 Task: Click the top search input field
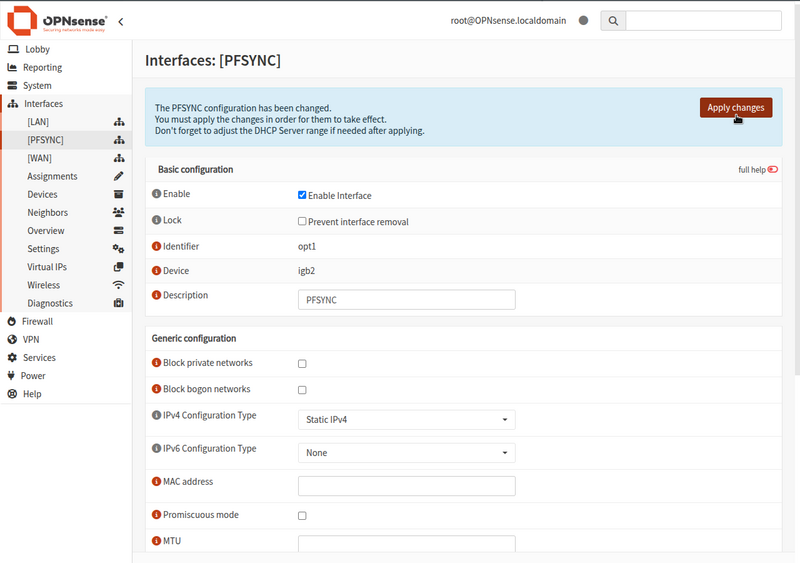[x=704, y=21]
